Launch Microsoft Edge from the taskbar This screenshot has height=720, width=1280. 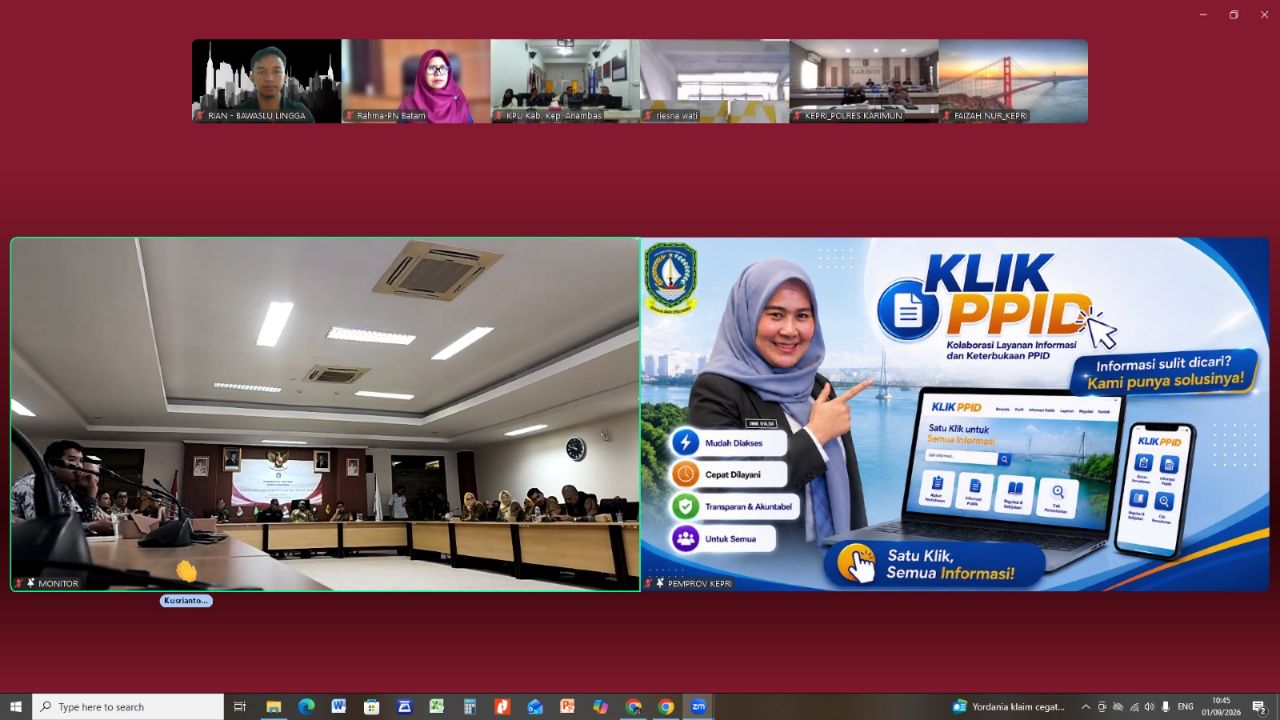(x=306, y=707)
